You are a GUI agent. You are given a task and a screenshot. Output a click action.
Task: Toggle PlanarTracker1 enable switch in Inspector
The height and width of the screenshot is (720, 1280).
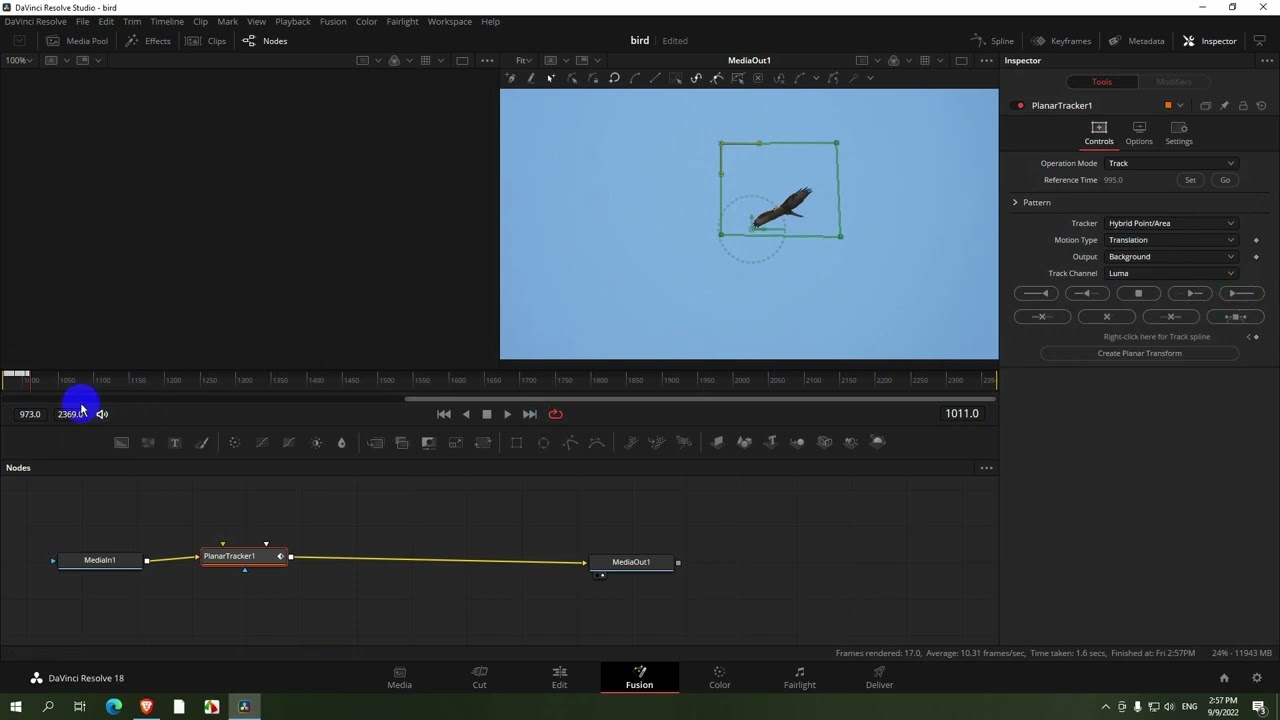(x=1020, y=106)
